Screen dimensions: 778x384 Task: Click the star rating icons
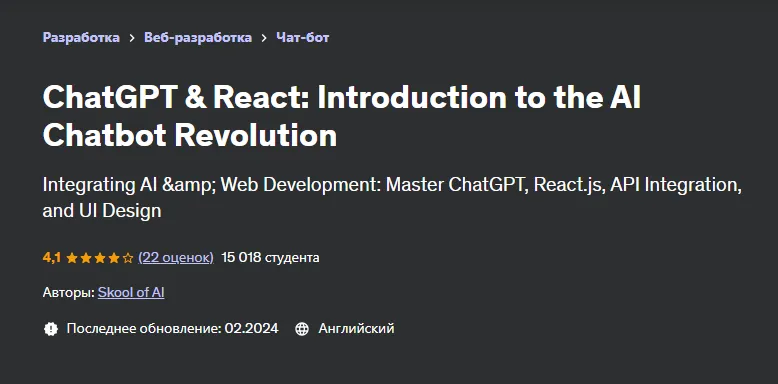coord(100,258)
